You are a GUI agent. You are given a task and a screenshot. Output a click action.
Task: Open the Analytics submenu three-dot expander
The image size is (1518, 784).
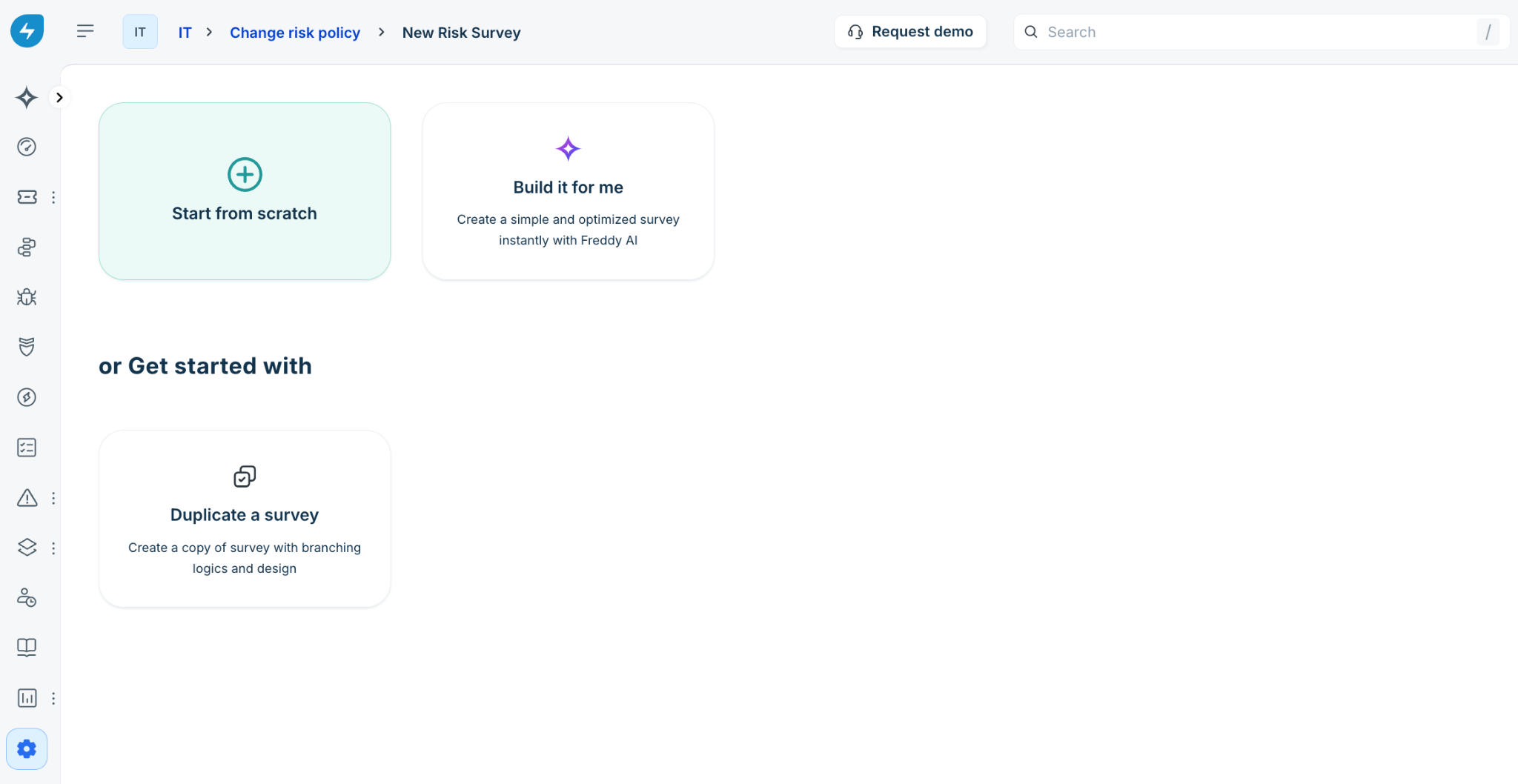tap(53, 698)
